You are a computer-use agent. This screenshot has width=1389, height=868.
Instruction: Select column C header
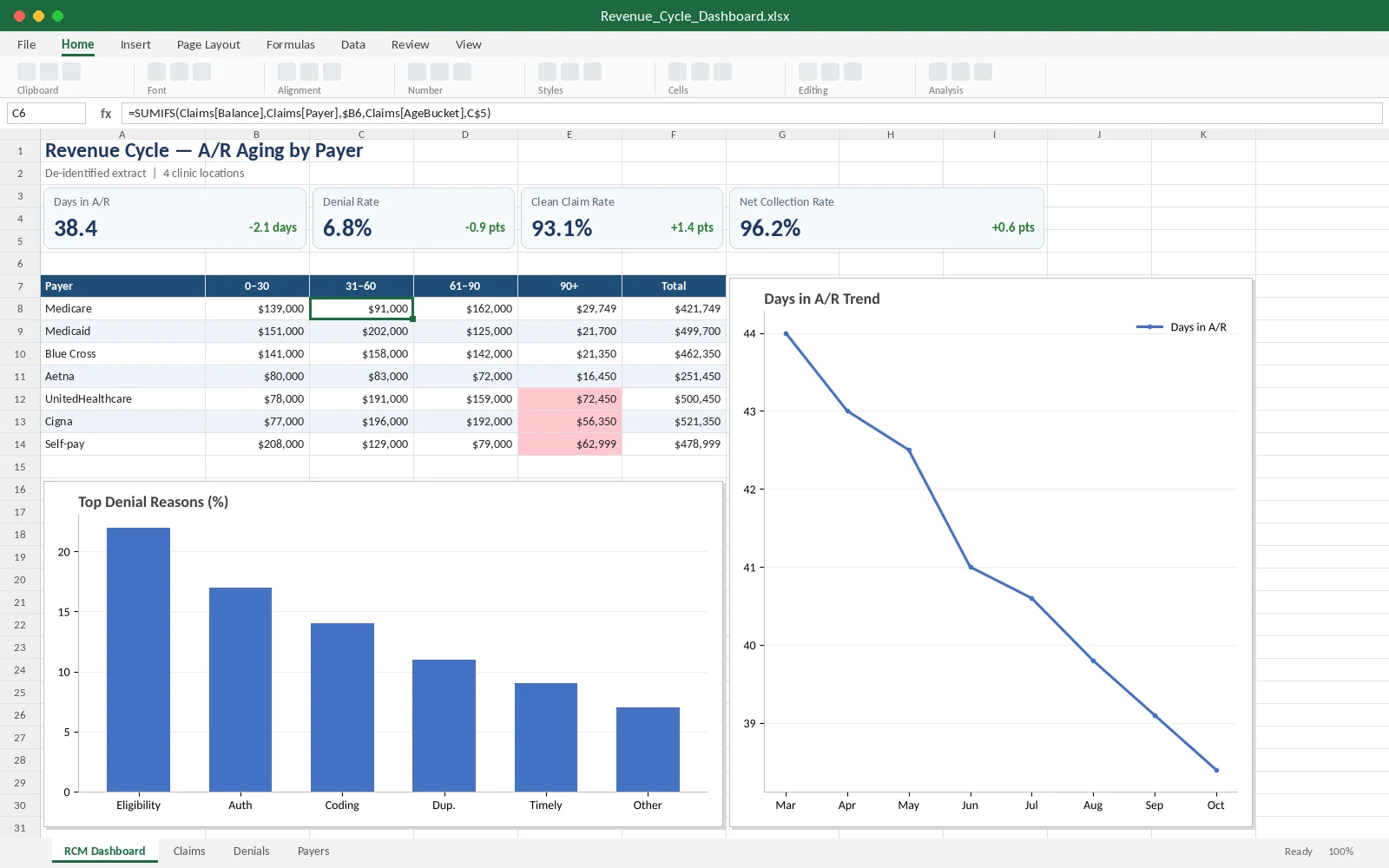361,135
